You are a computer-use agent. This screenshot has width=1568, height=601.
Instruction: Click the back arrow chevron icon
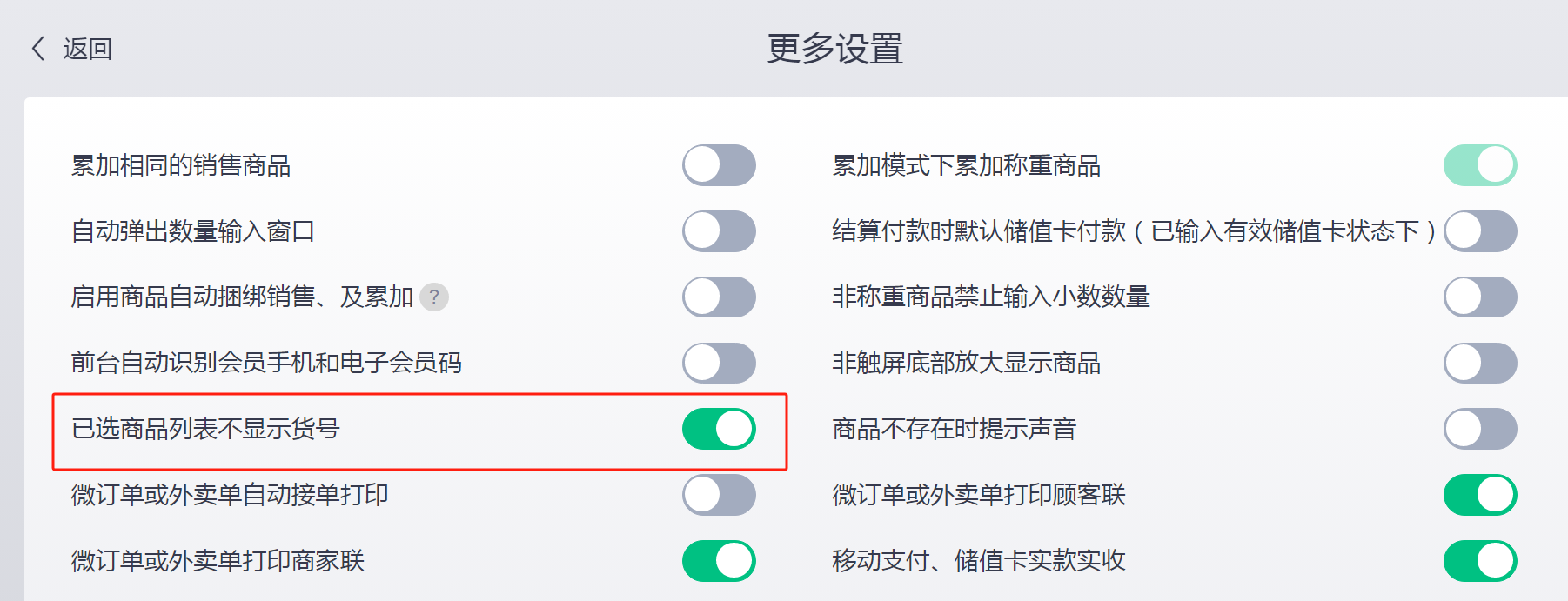click(38, 49)
